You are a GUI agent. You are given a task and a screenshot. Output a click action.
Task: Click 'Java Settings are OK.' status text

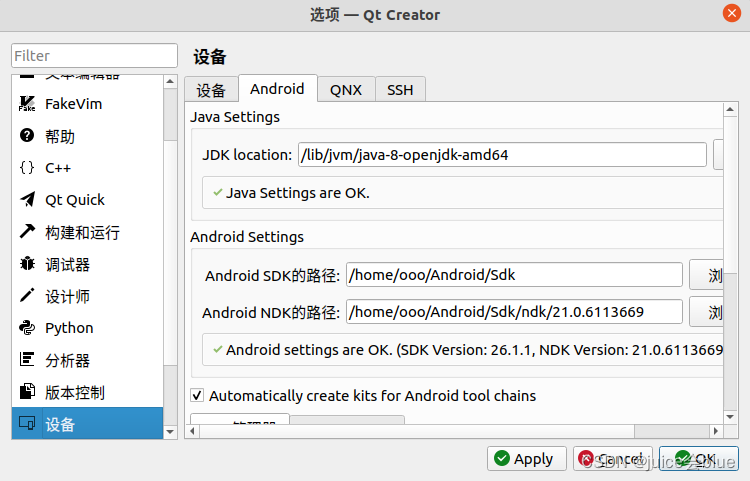[x=298, y=193]
